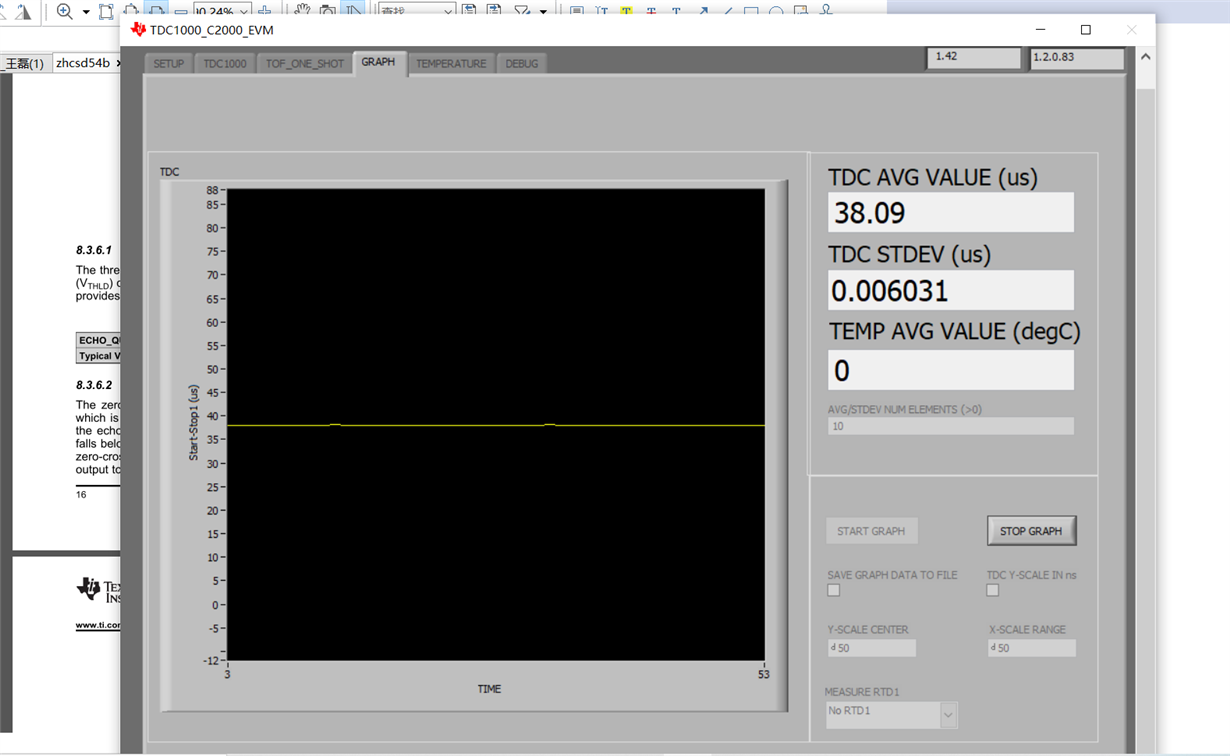
Task: Open the zoom tool dropdown arrow
Action: point(86,12)
